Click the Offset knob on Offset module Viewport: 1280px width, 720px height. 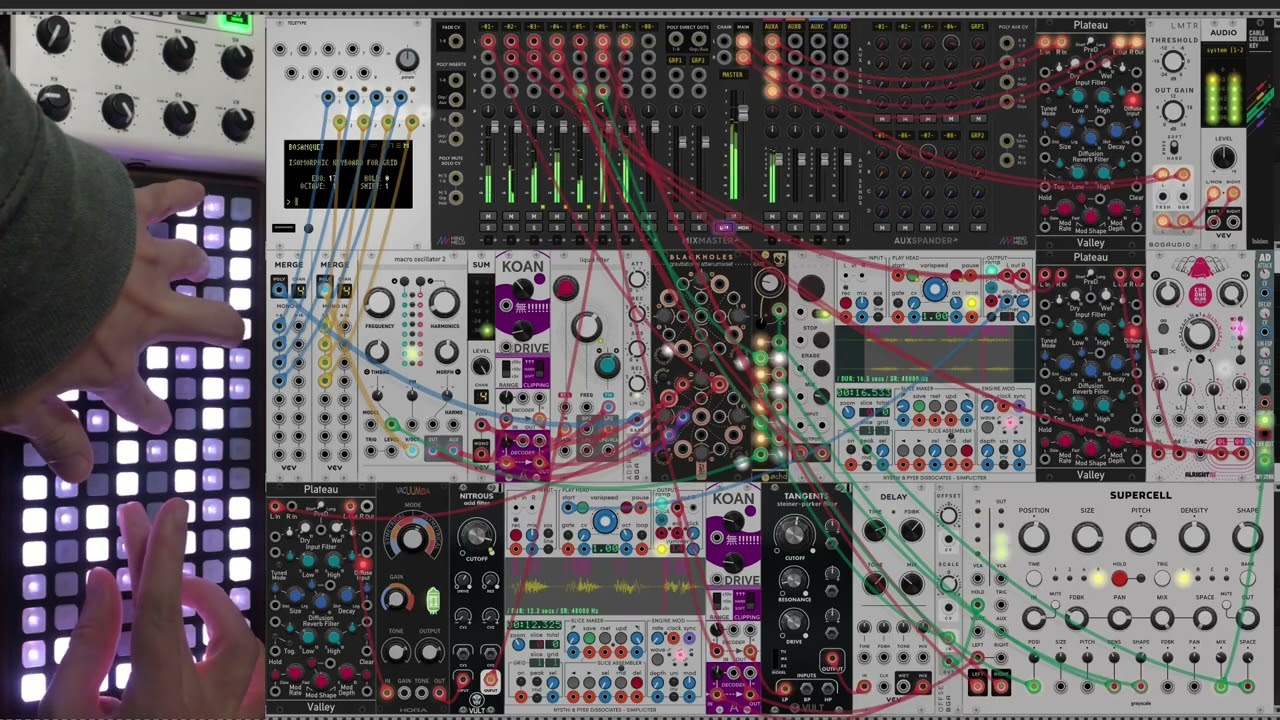[948, 515]
